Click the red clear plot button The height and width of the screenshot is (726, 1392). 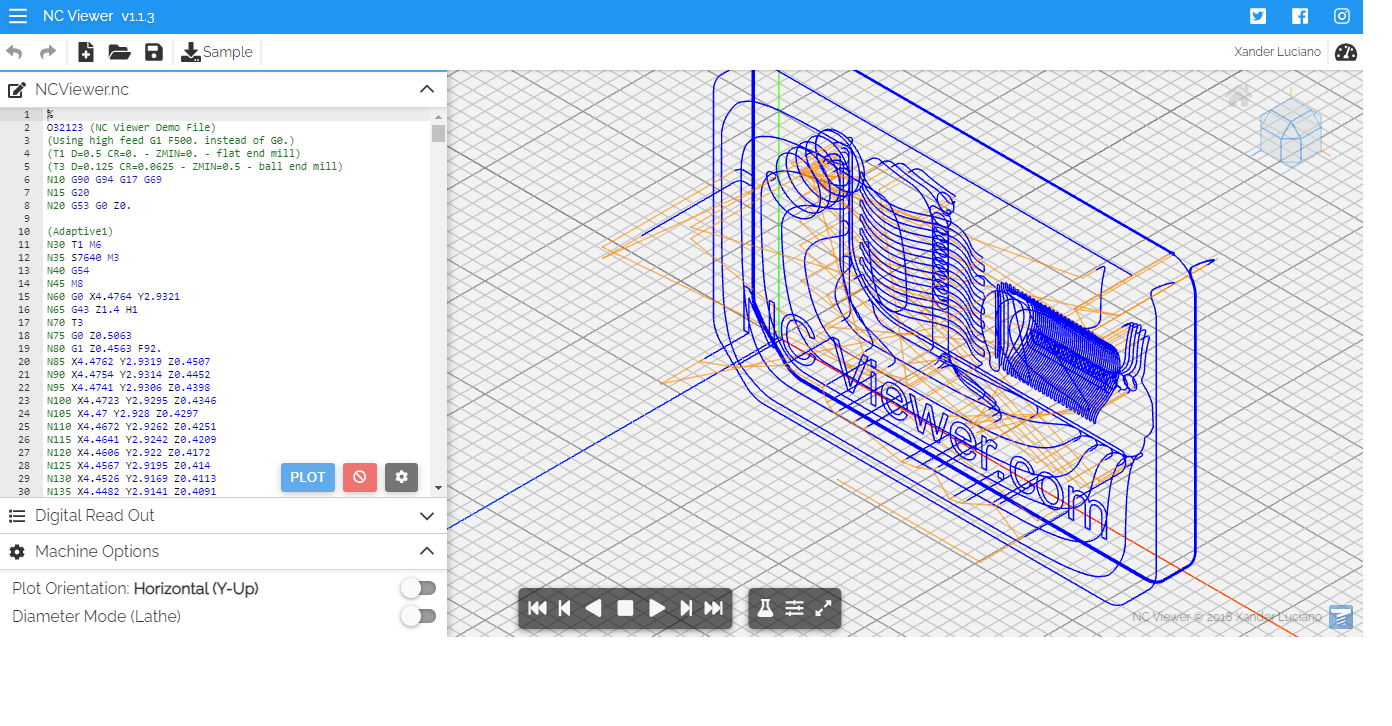pyautogui.click(x=360, y=477)
